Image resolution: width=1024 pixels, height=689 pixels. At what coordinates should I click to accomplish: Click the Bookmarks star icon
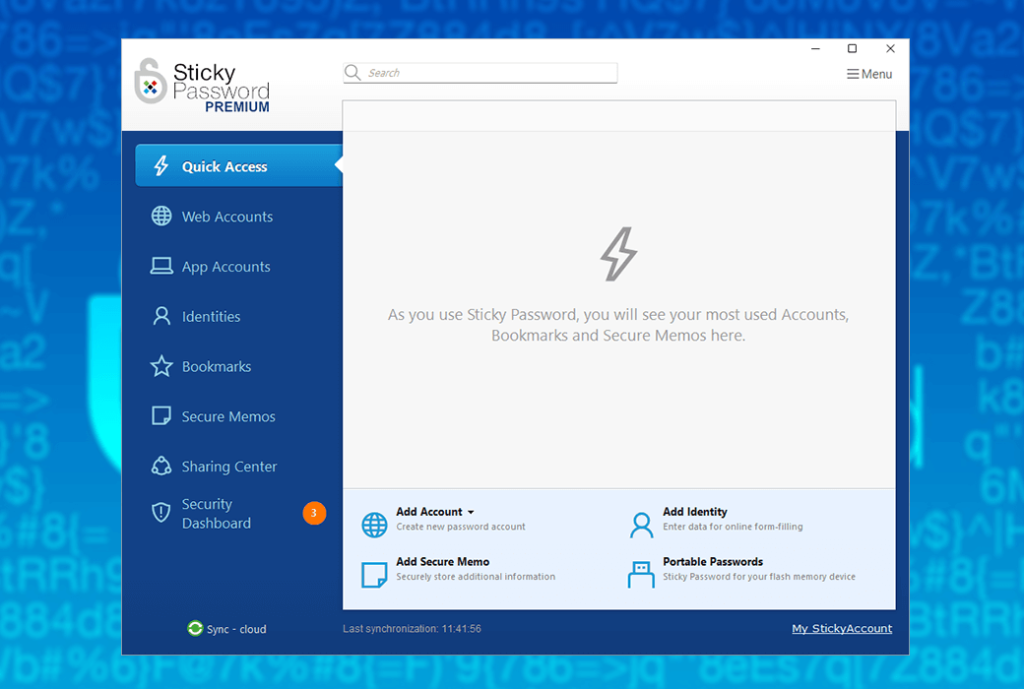161,366
